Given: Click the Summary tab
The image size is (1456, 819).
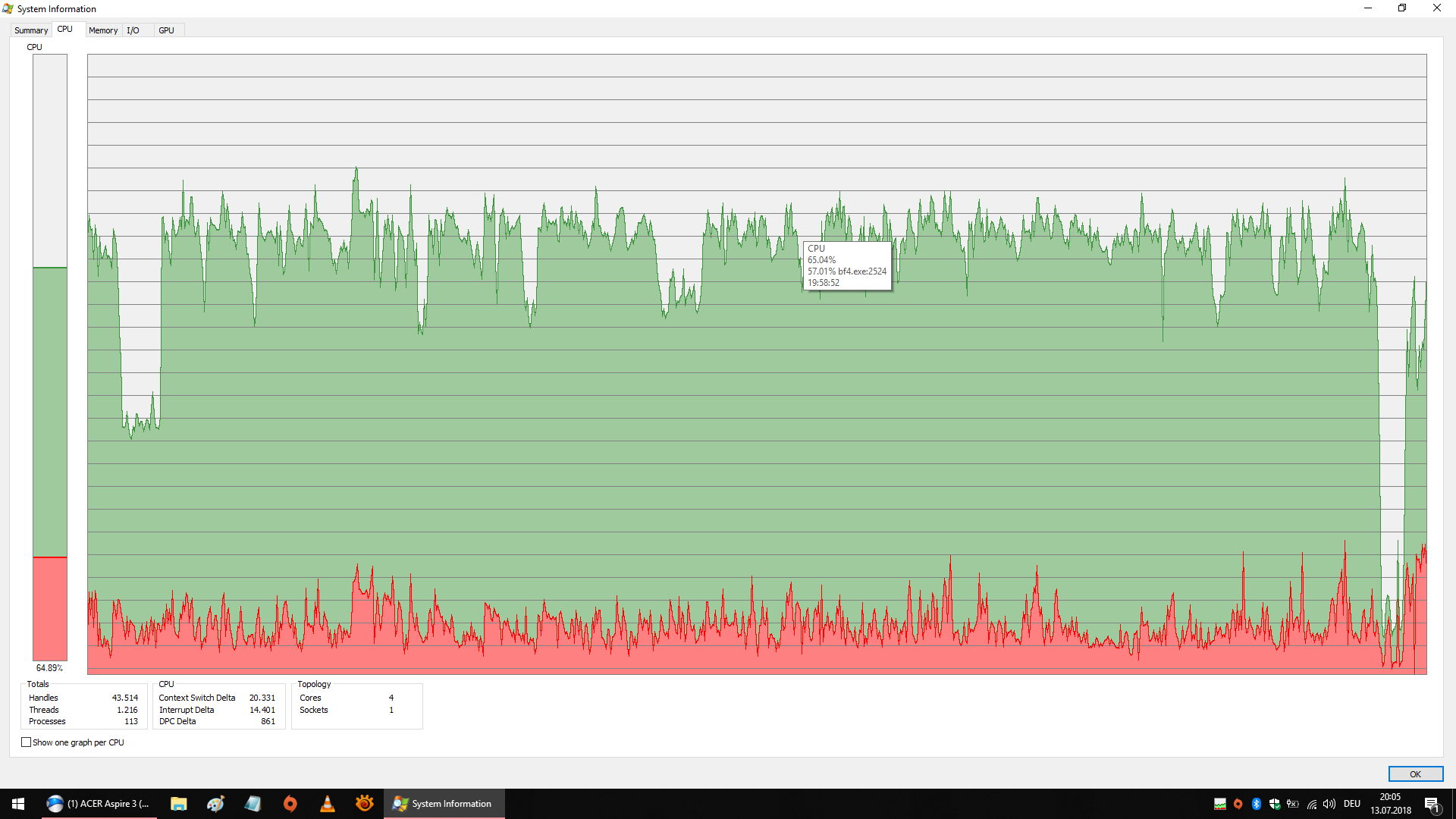Looking at the screenshot, I should [x=30, y=30].
